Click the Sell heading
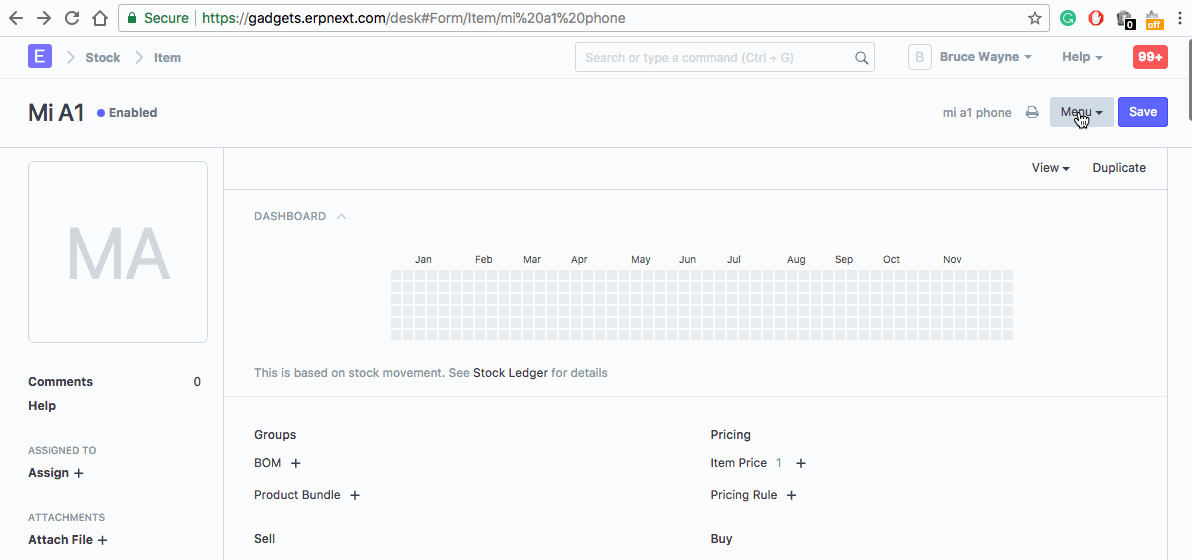This screenshot has width=1192, height=560. pyautogui.click(x=265, y=539)
